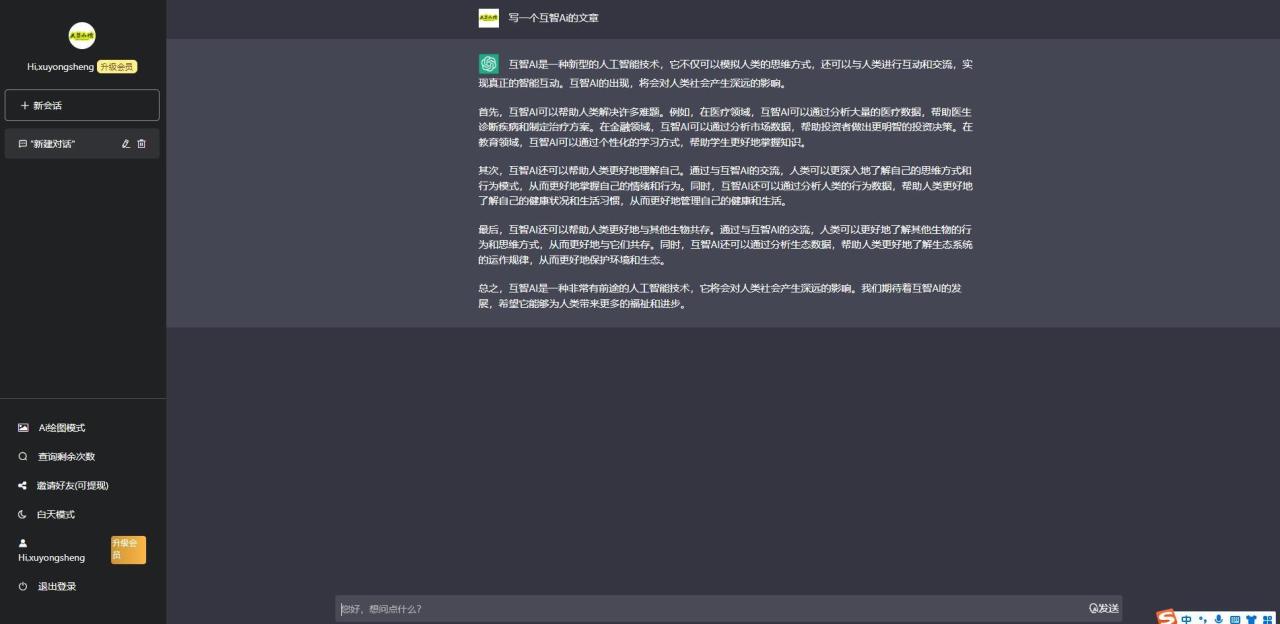The height and width of the screenshot is (624, 1280).
Task: Click the user avatar at the sidebar top
Action: [x=82, y=36]
